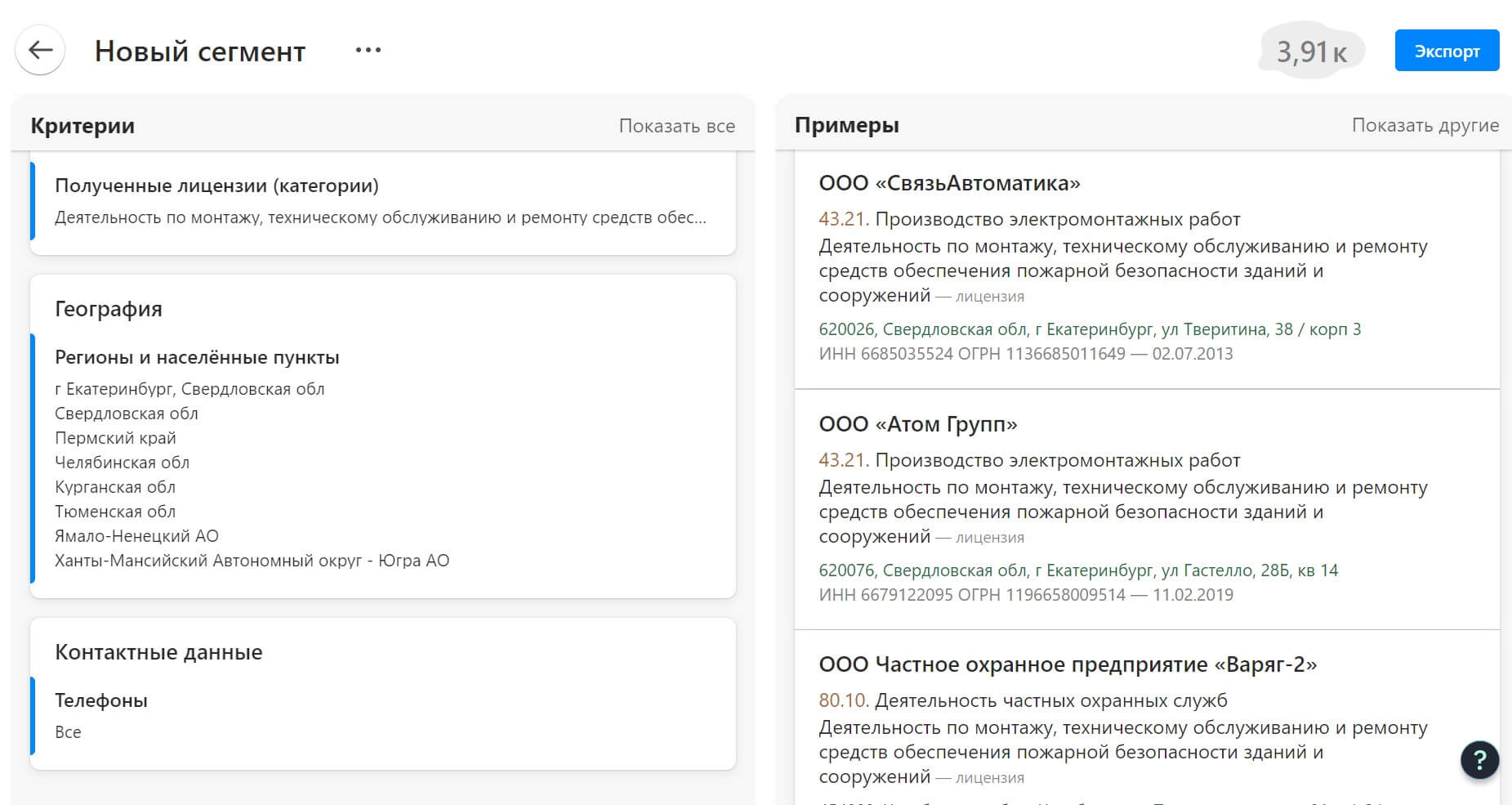The image size is (1512, 805).
Task: Select the Ямало-Ненецкий АО region line
Action: 136,536
